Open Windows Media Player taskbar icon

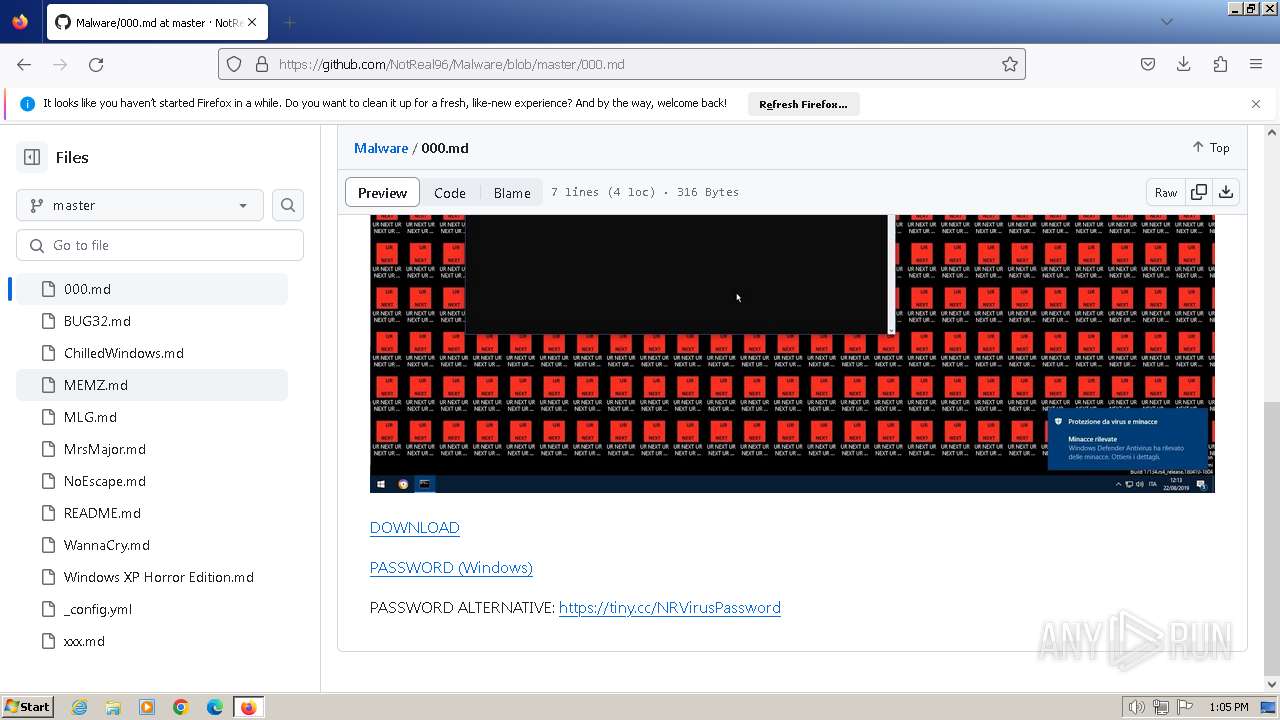(x=147, y=707)
